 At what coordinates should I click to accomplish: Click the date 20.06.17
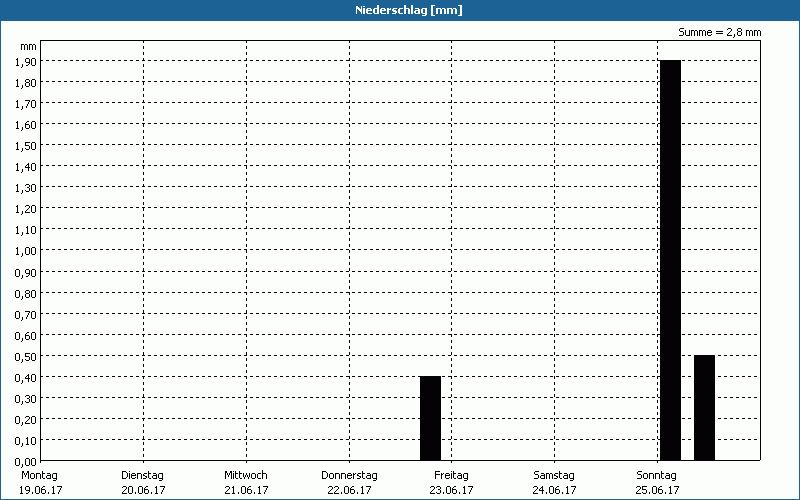pos(143,490)
